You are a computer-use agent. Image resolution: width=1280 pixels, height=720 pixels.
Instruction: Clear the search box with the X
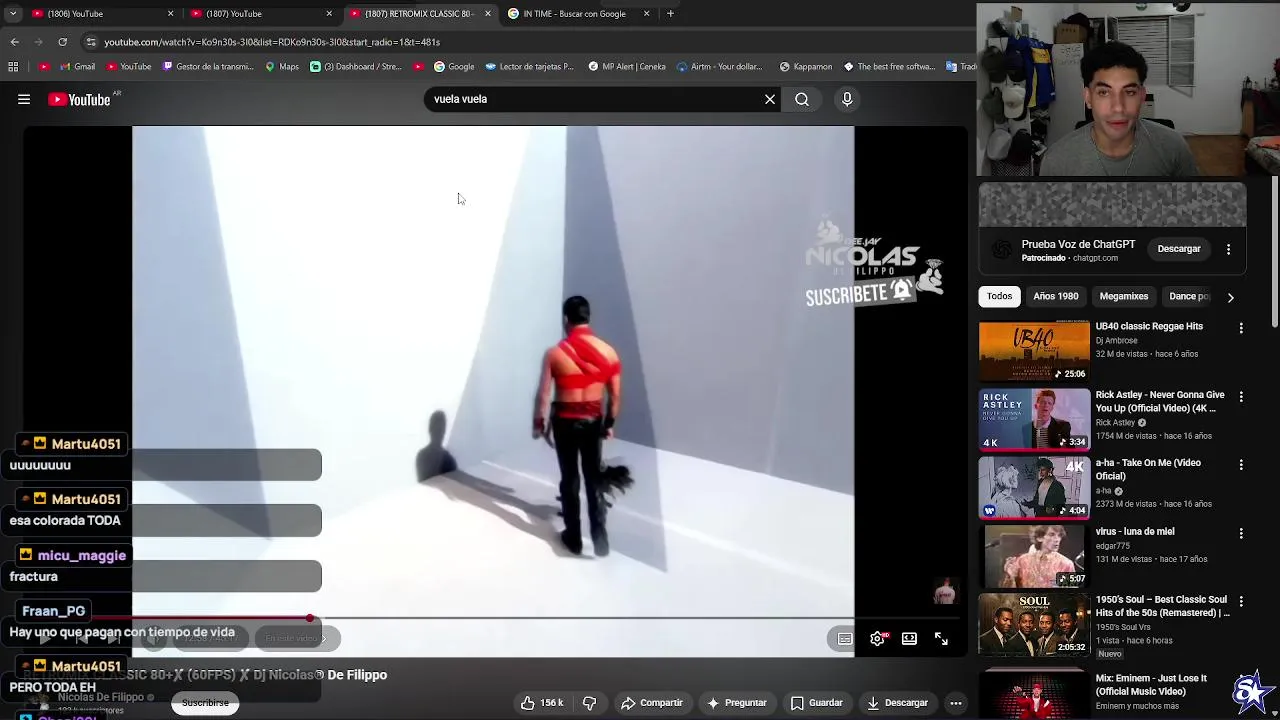click(x=770, y=99)
